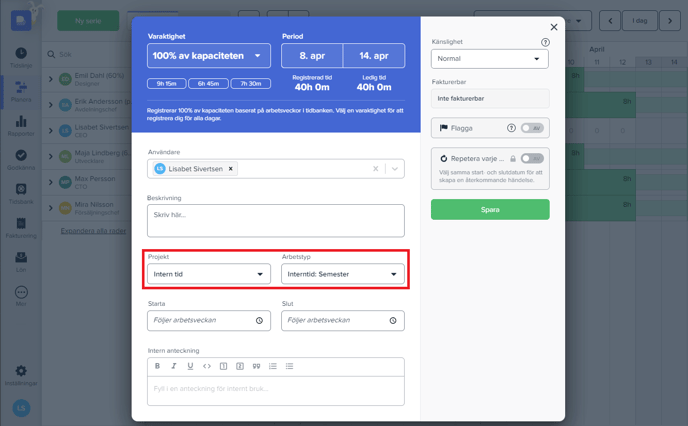This screenshot has height=426, width=688.
Task: Open the Varaktighet capacity dropdown
Action: [x=209, y=56]
